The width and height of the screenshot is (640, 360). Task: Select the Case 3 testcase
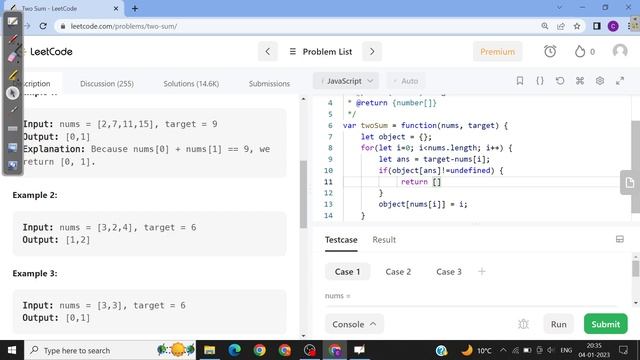tap(449, 271)
